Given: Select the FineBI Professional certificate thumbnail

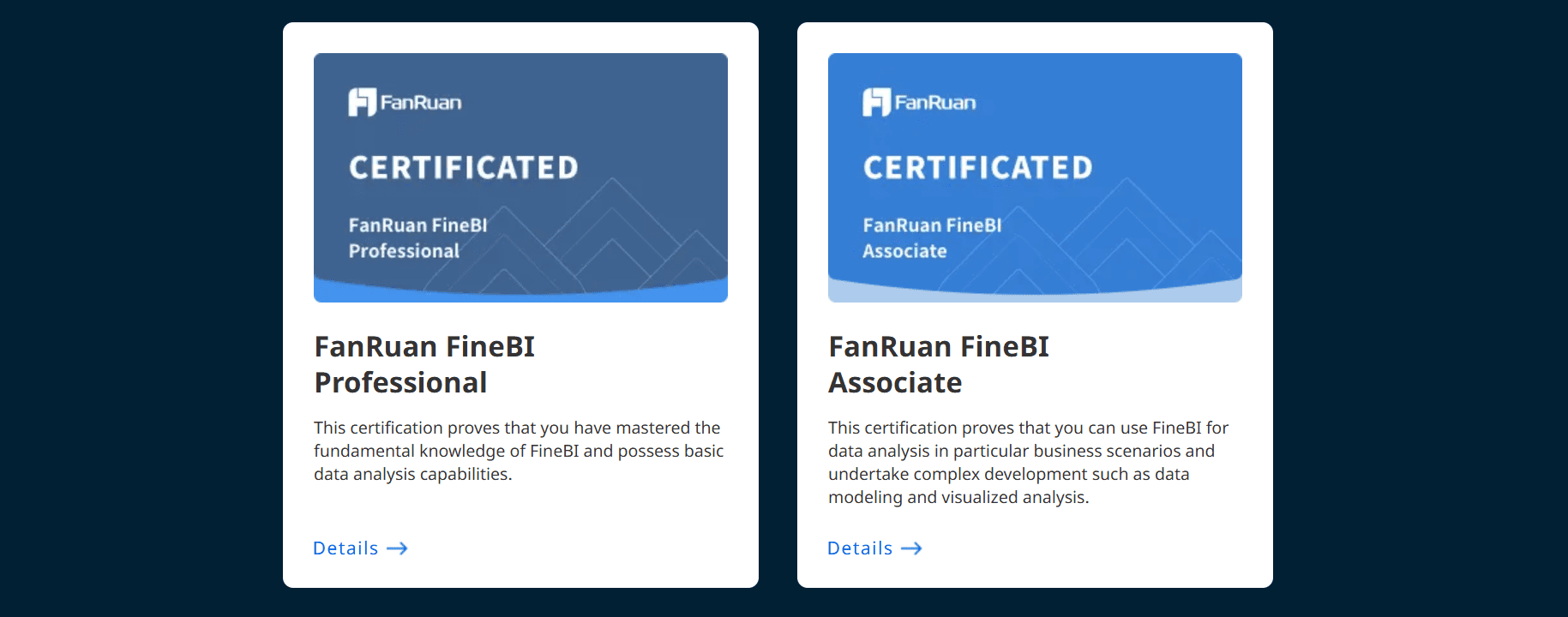Looking at the screenshot, I should [x=520, y=177].
